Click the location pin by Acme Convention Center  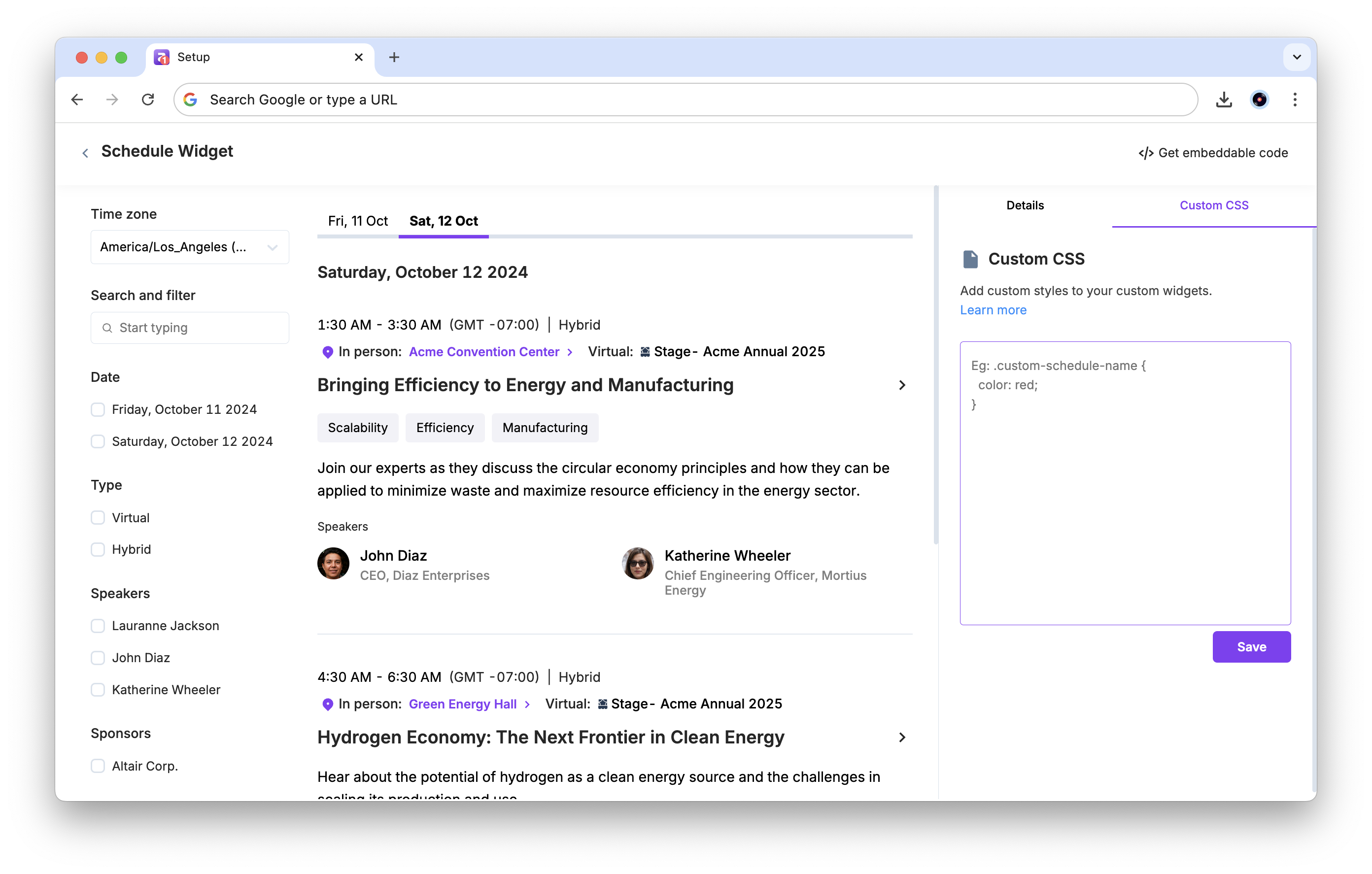328,352
